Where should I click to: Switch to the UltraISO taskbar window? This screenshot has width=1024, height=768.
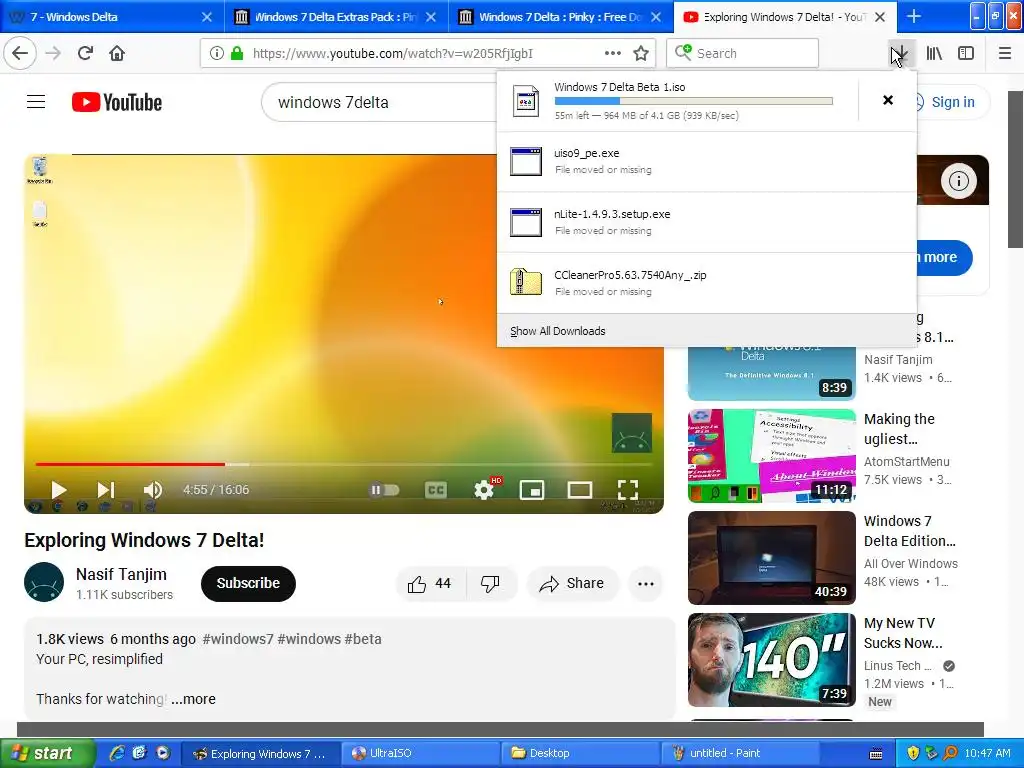tap(421, 753)
